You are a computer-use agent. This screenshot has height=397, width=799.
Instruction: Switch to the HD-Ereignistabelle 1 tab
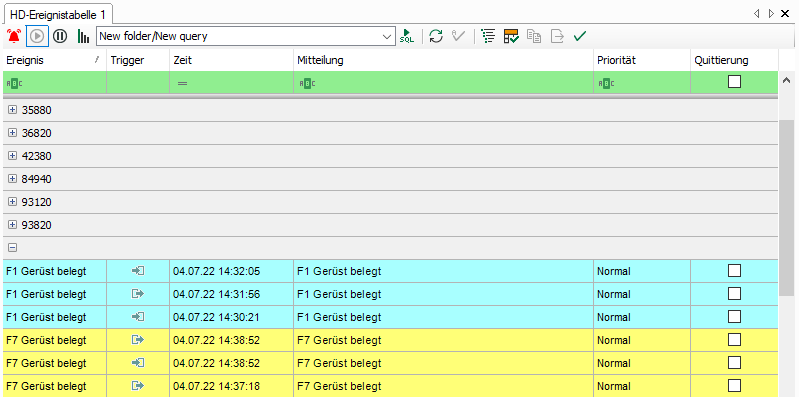click(58, 14)
